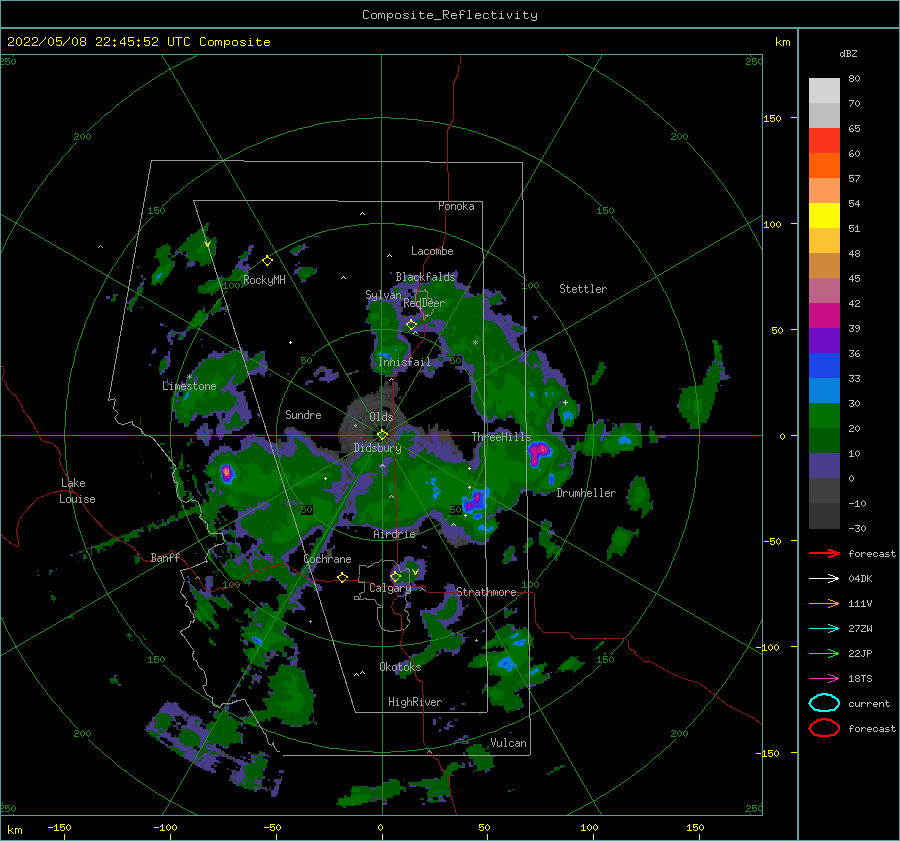Click the green 22JP arrow in the legend
The image size is (900, 841).
(x=824, y=653)
